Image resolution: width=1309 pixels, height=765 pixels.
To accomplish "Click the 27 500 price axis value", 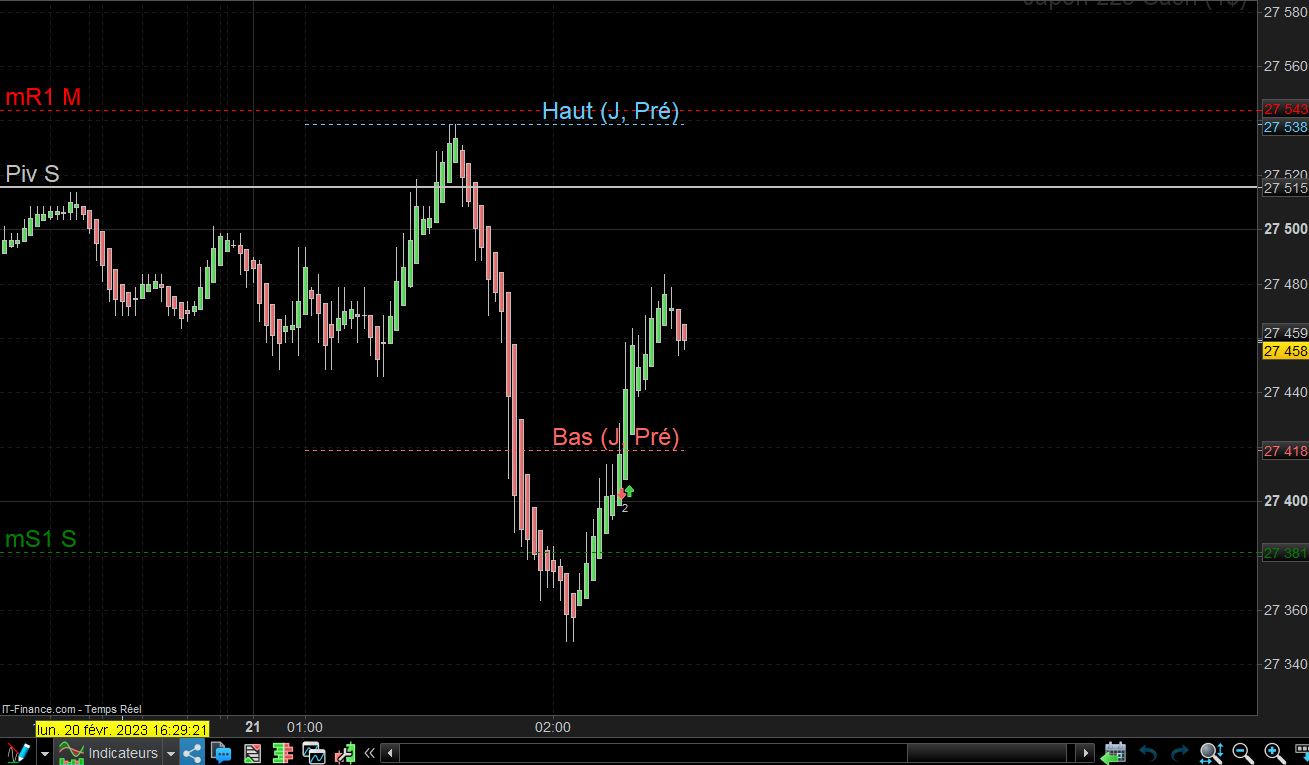I will point(1286,229).
